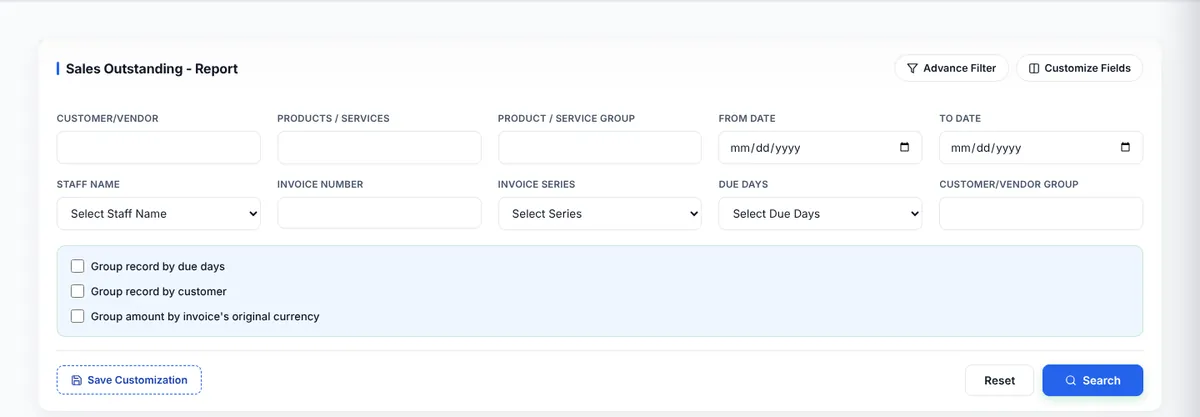Click the CUSTOMER/VENDOR GROUP label
1200x417 pixels.
pos(1009,184)
